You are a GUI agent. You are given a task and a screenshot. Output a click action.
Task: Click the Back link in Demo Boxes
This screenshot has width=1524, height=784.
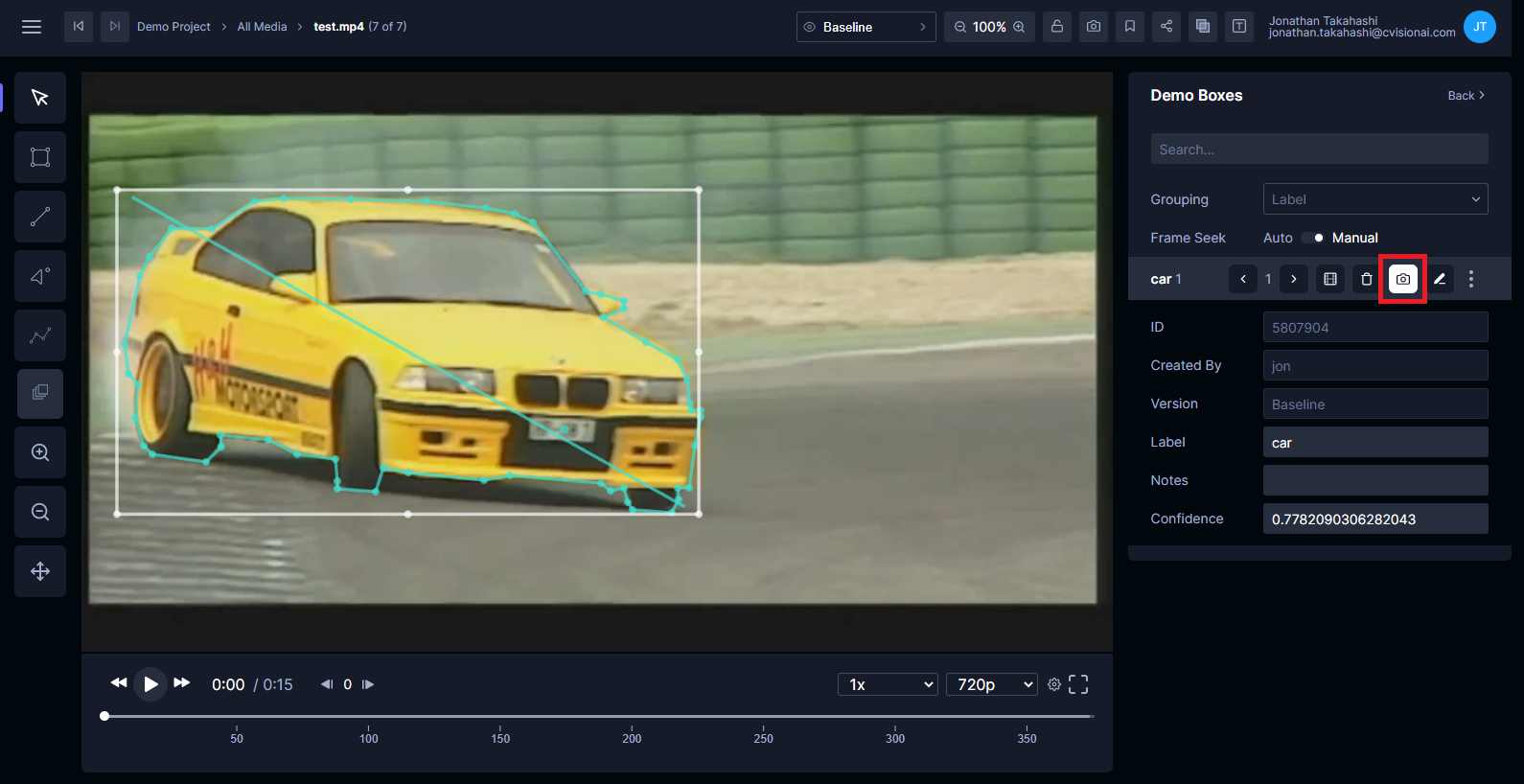point(1465,96)
